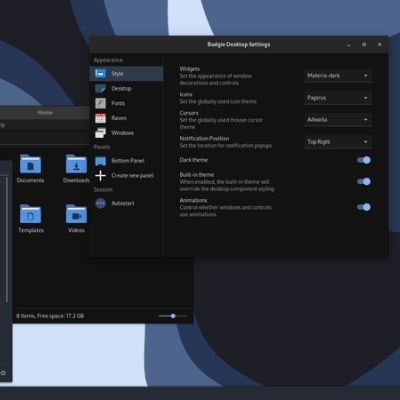Select the Style icon in sidebar

pyautogui.click(x=100, y=73)
